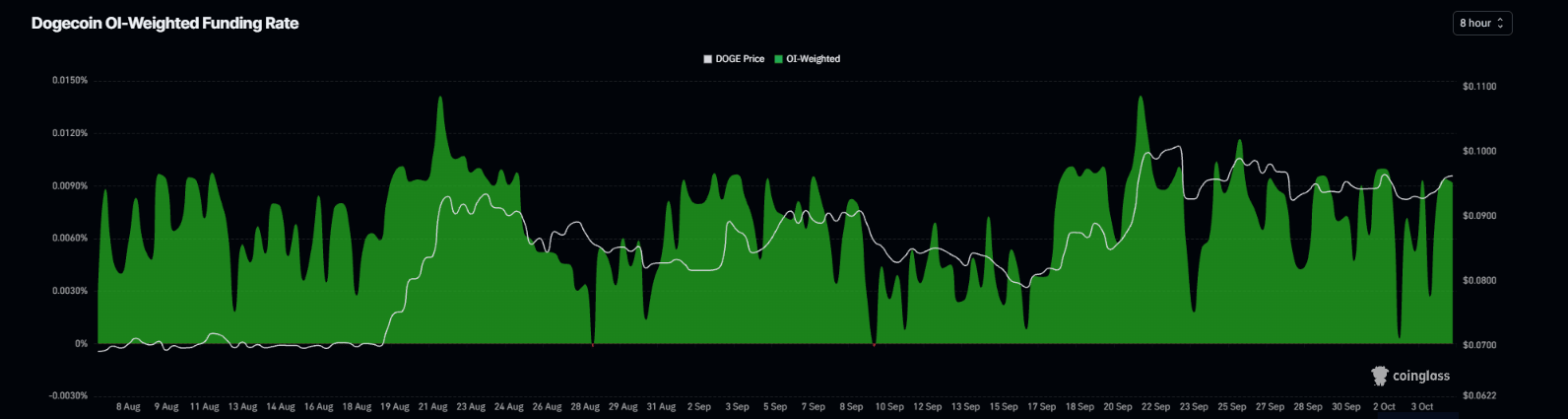This screenshot has height=419, width=1568.
Task: Click the white DOGE Price legend swatch
Action: tap(707, 59)
